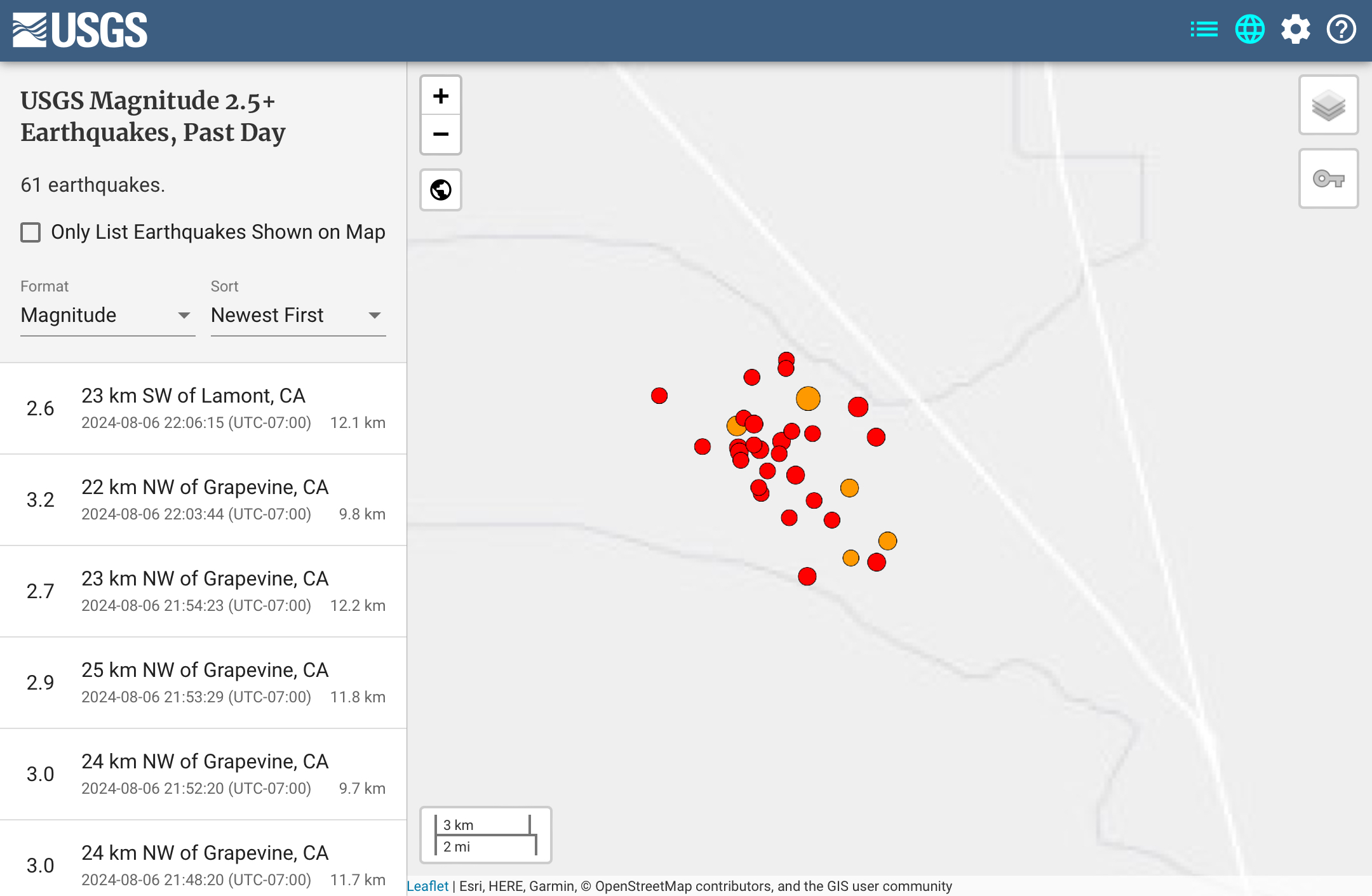
Task: Click the isolated westernmost red earthquake marker
Action: 659,396
